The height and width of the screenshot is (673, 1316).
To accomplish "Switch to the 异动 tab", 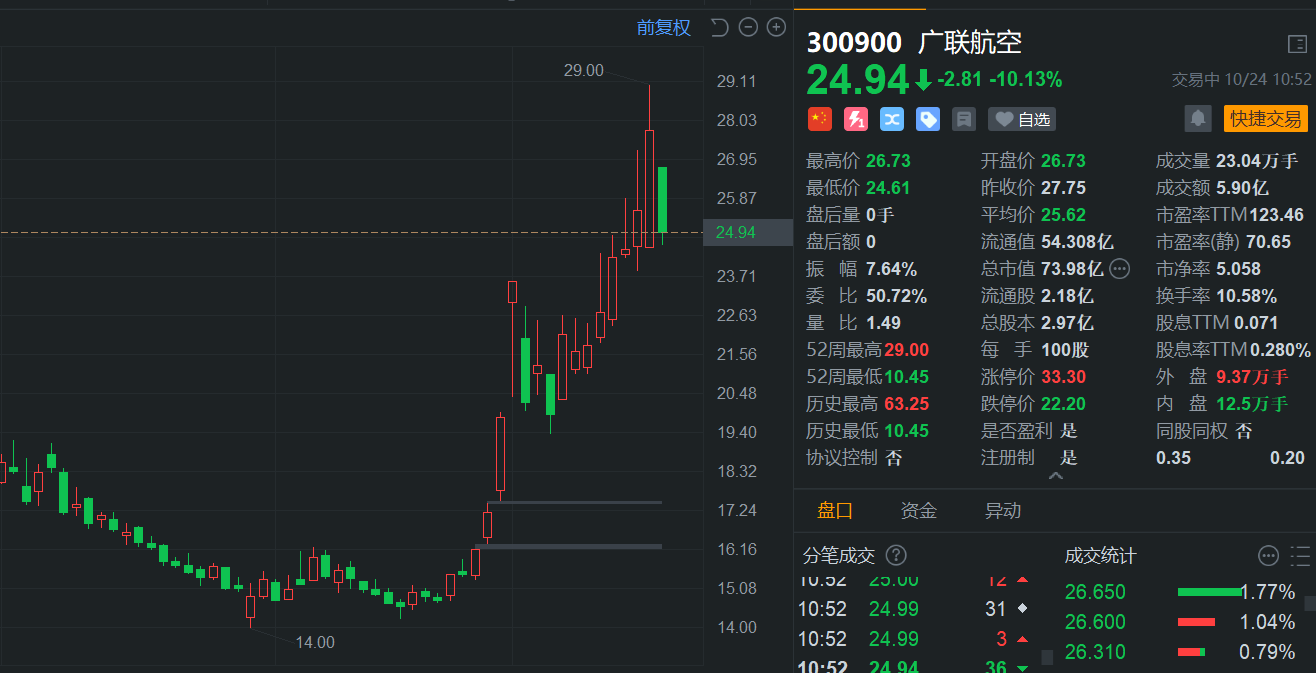I will (x=1003, y=511).
